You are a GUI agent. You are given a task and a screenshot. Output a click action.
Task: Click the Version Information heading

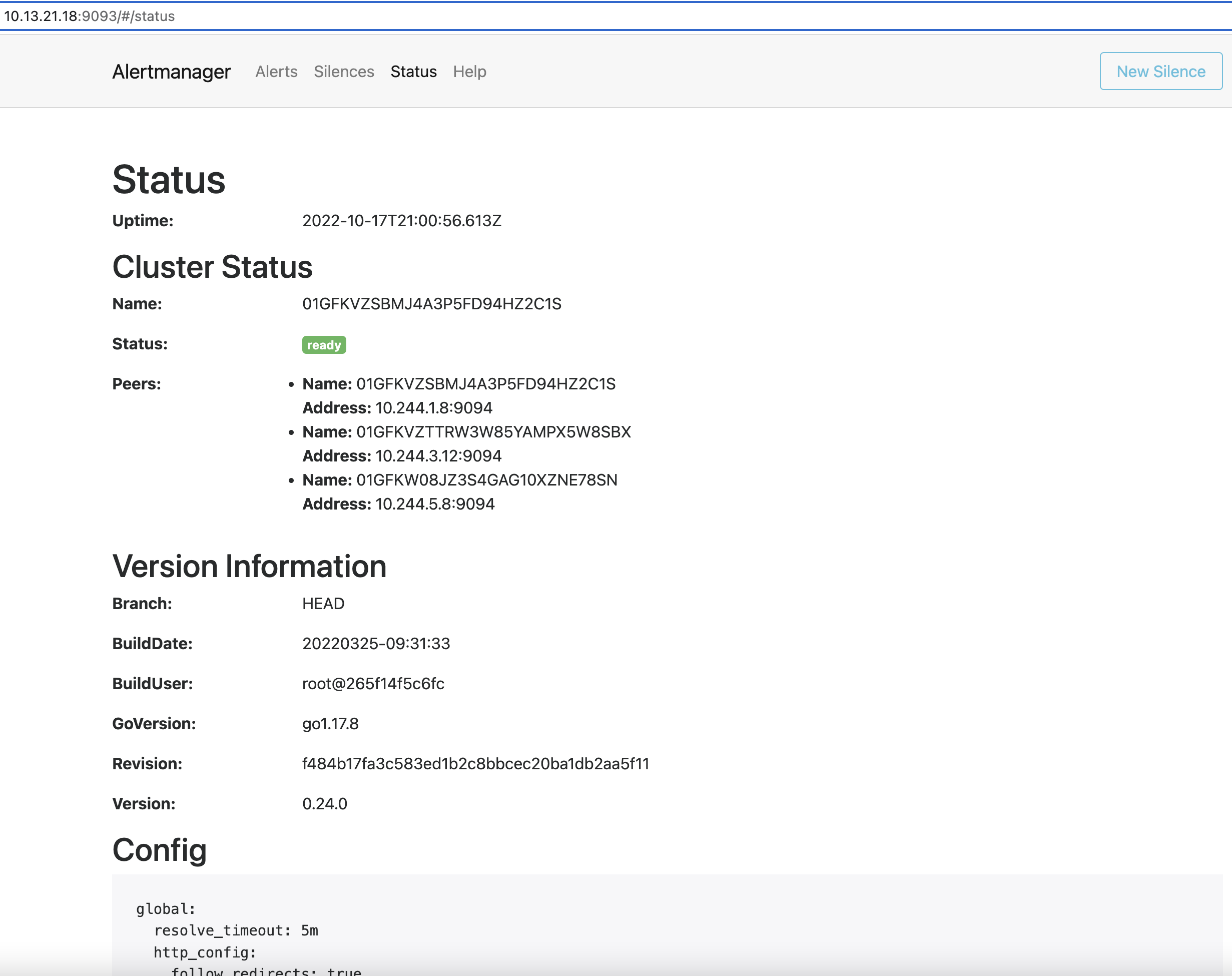coord(249,566)
